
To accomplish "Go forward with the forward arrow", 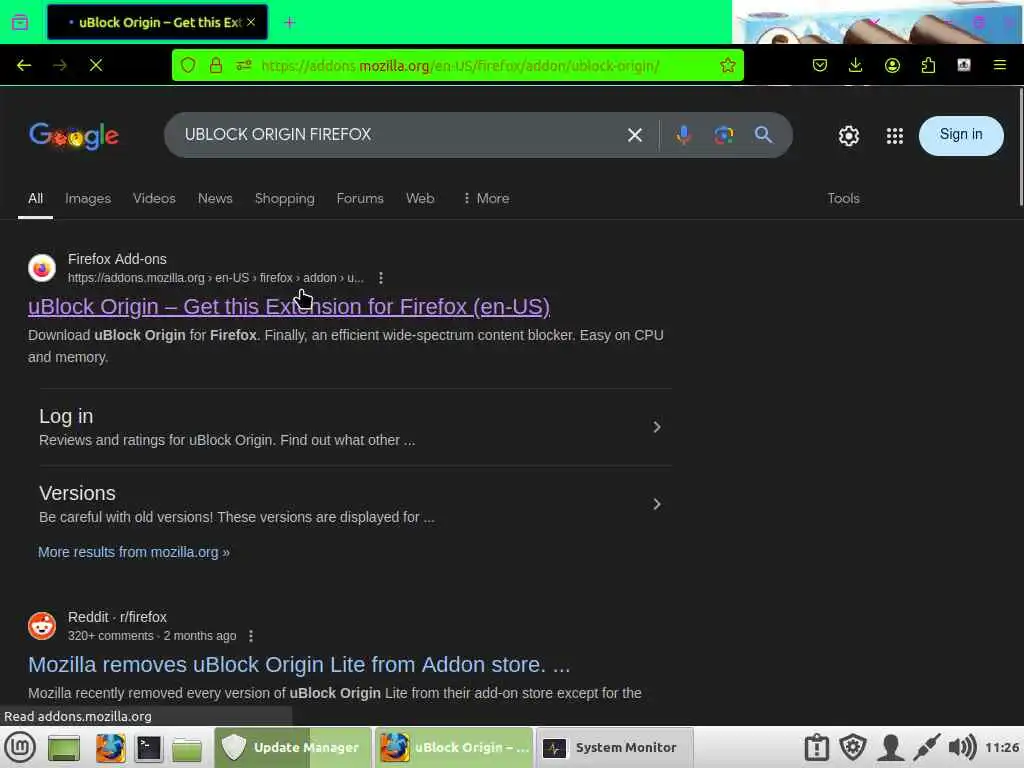I will click(x=60, y=65).
